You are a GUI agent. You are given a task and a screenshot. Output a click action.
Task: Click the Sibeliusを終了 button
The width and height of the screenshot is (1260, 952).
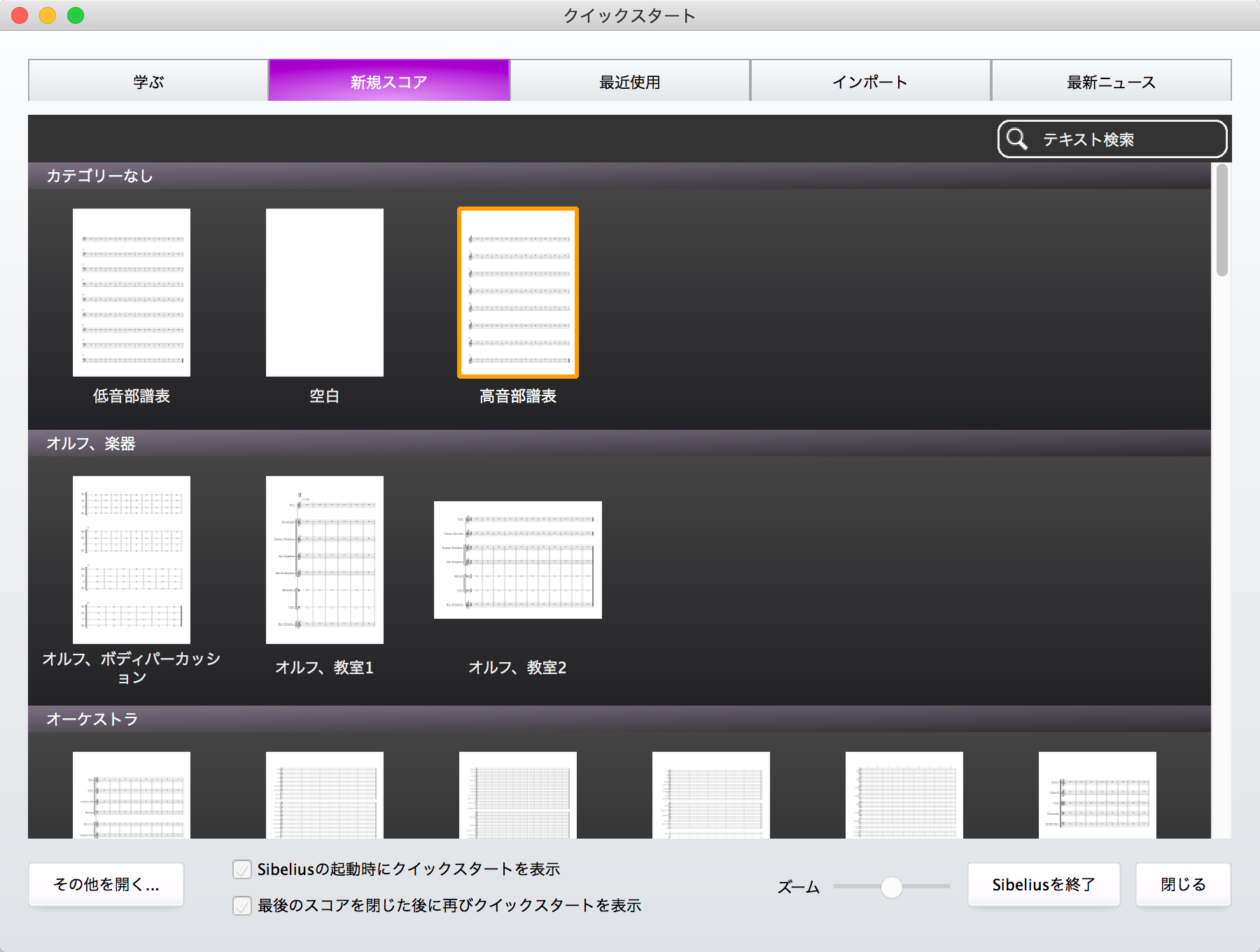point(1044,885)
